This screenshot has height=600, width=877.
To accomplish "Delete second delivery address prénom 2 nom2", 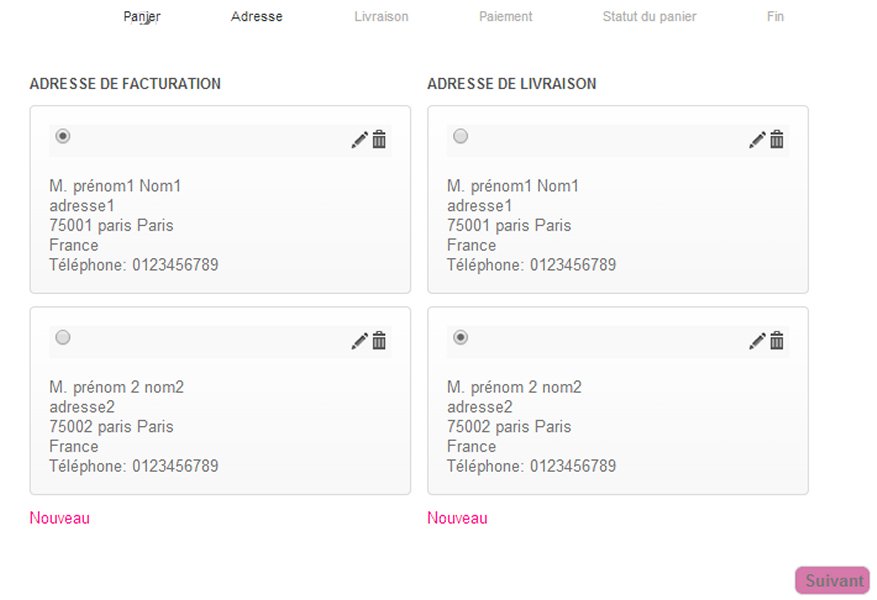I will pyautogui.click(x=777, y=341).
